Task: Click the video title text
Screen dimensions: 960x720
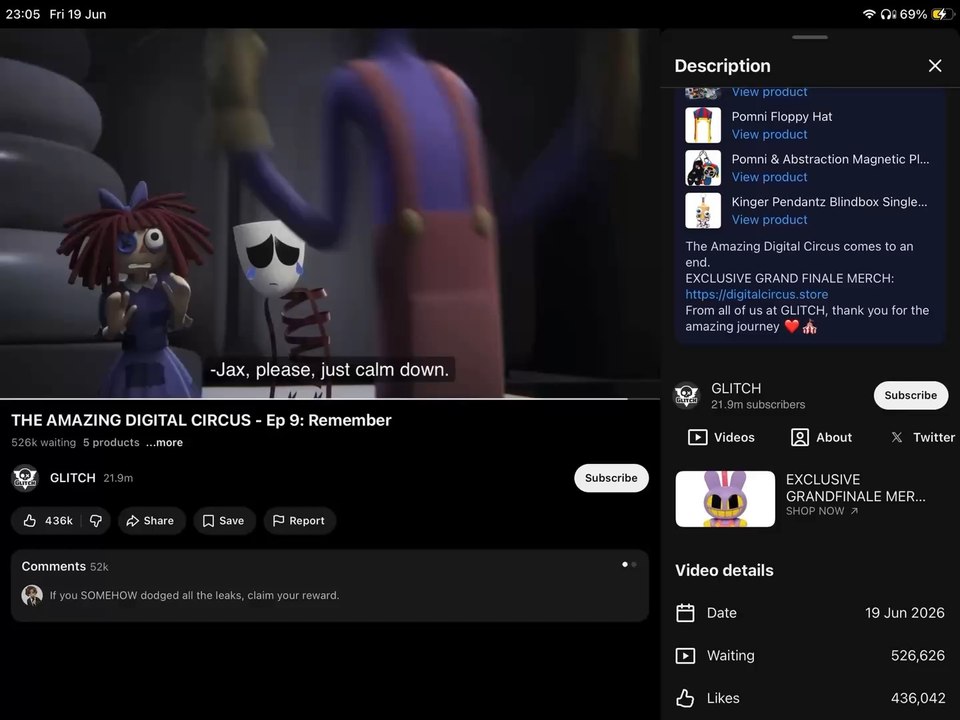Action: point(201,420)
